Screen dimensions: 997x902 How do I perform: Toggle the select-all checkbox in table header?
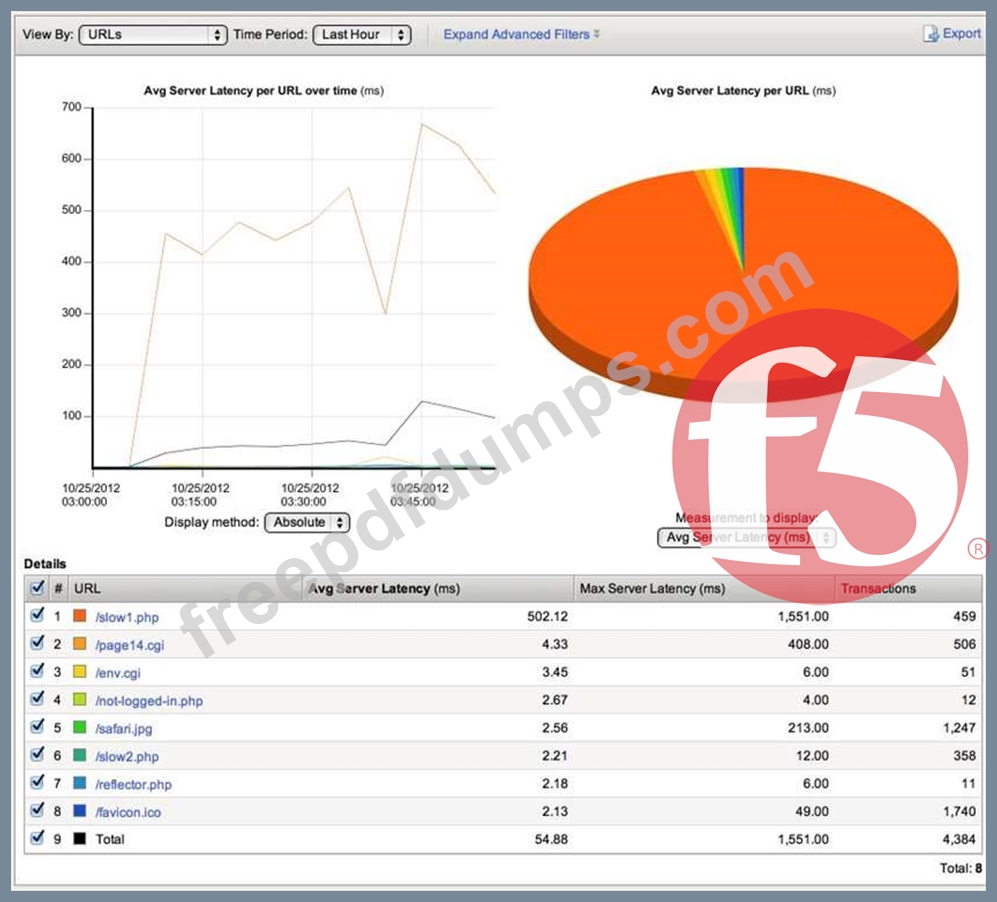point(37,588)
